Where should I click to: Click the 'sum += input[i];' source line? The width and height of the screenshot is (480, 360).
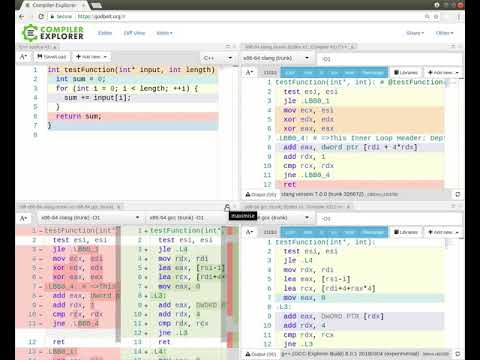tap(133, 98)
